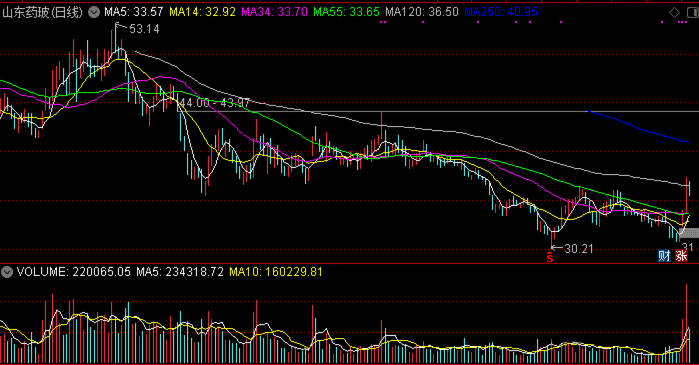Select the green MA55: 33.65 label
The height and width of the screenshot is (365, 699).
coord(346,12)
